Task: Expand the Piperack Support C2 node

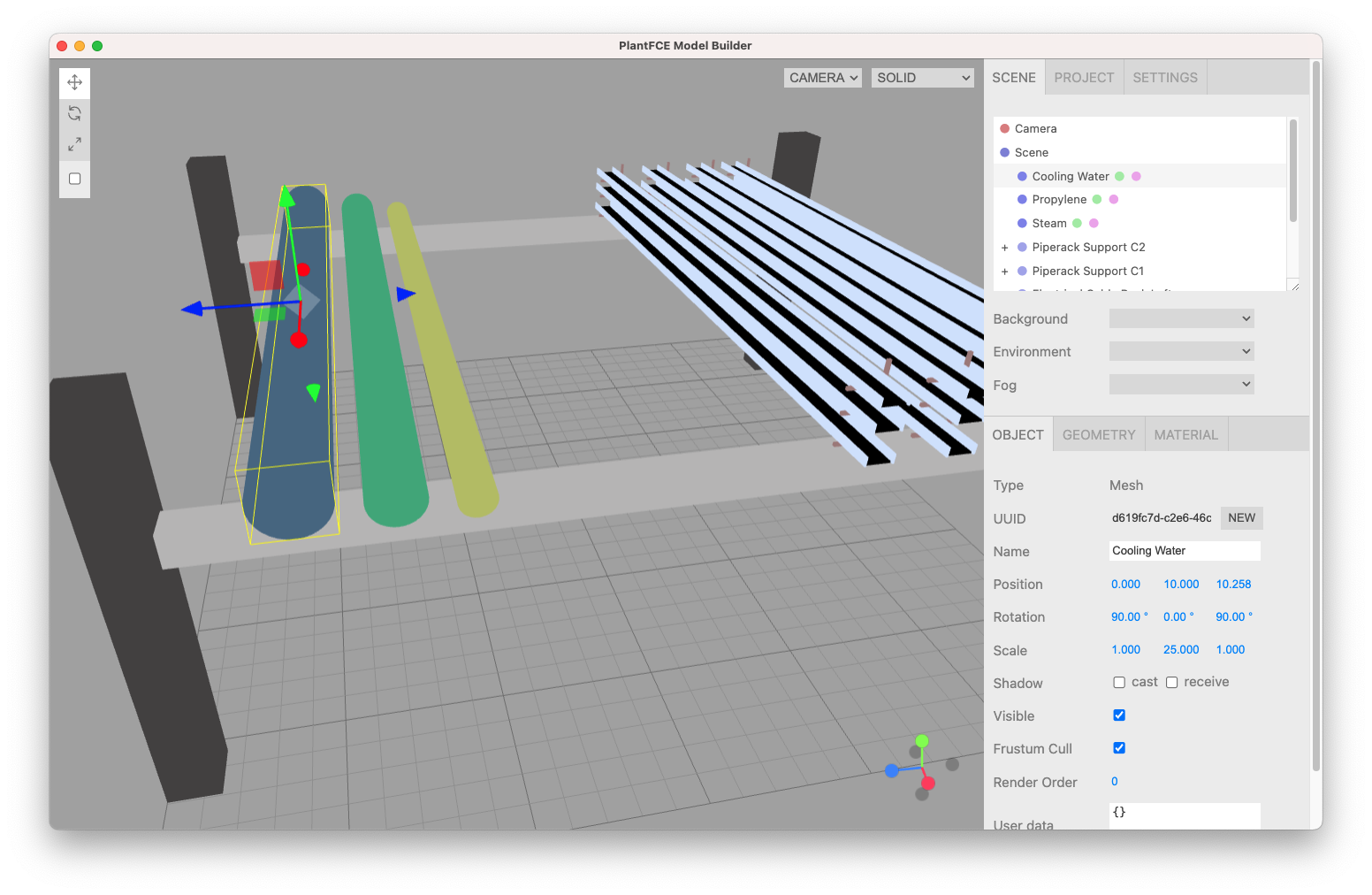Action: tap(1004, 247)
